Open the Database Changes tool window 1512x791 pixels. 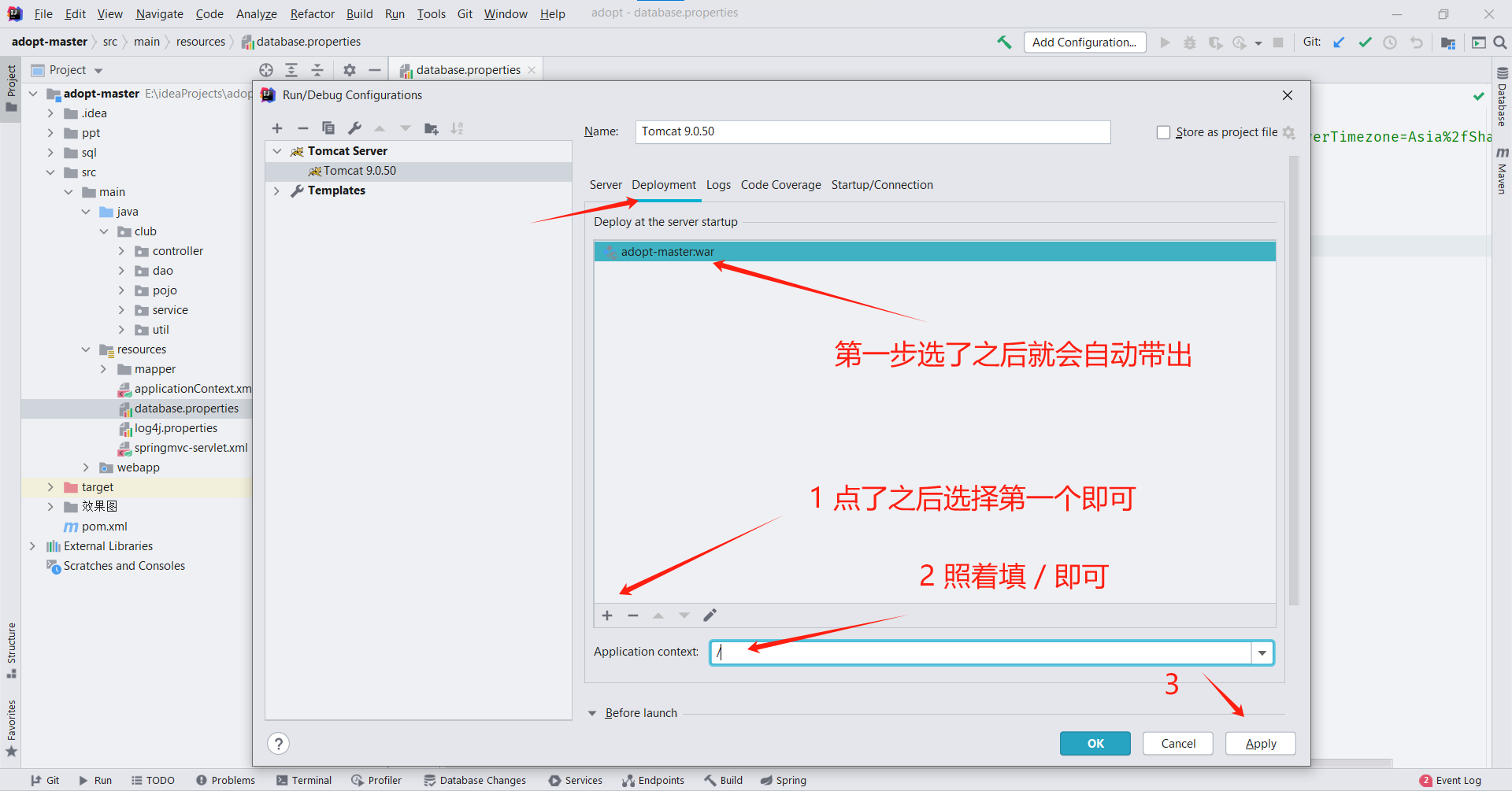(475, 781)
